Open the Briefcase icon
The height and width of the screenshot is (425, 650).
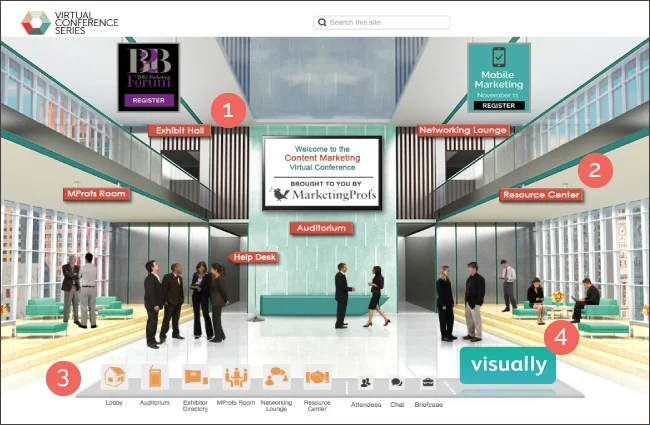point(428,382)
